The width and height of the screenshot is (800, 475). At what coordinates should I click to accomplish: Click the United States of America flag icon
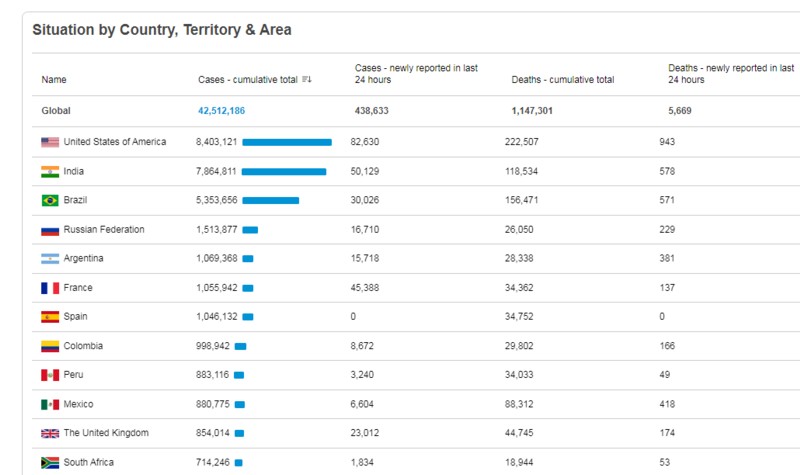(50, 142)
